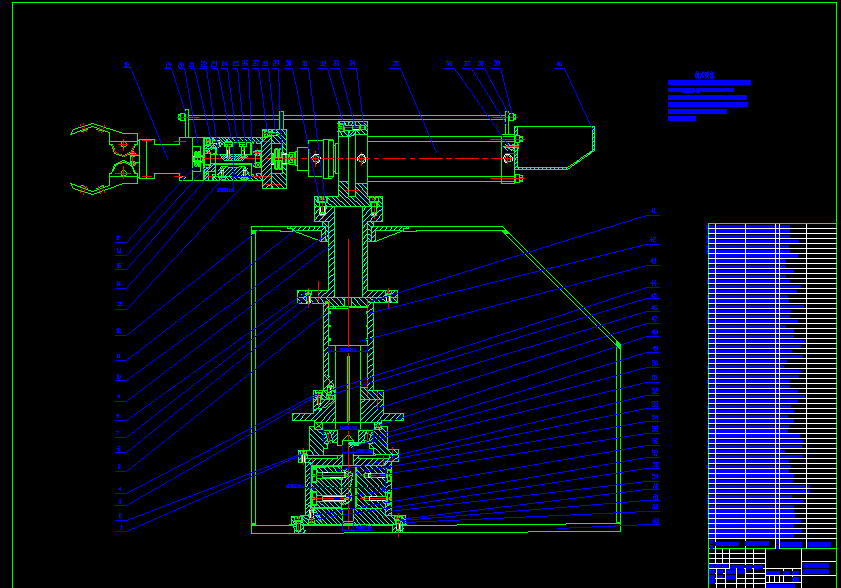The width and height of the screenshot is (841, 588).
Task: Select part callout number 19
Action: click(x=168, y=65)
